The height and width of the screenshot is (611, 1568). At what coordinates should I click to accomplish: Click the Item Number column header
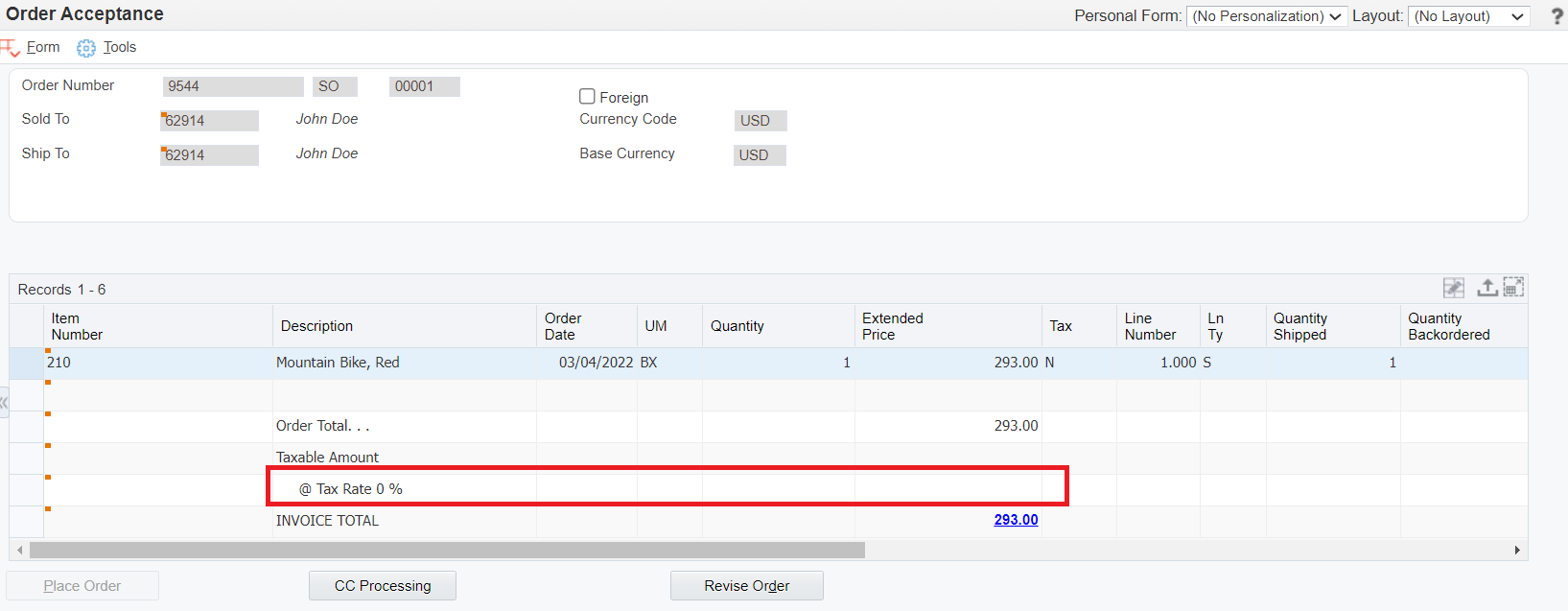(158, 326)
